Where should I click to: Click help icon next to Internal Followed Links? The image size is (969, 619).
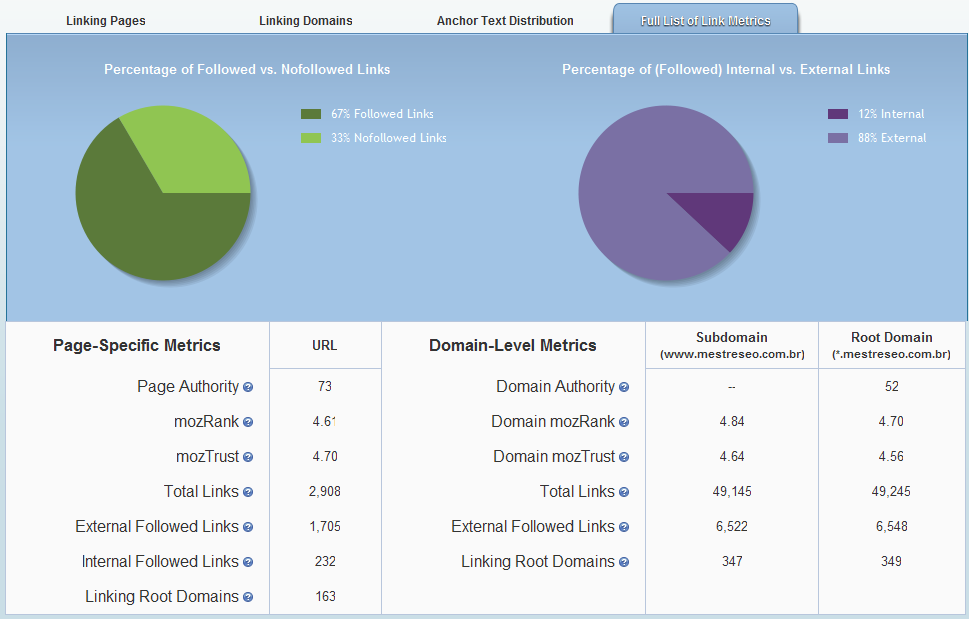click(x=248, y=562)
